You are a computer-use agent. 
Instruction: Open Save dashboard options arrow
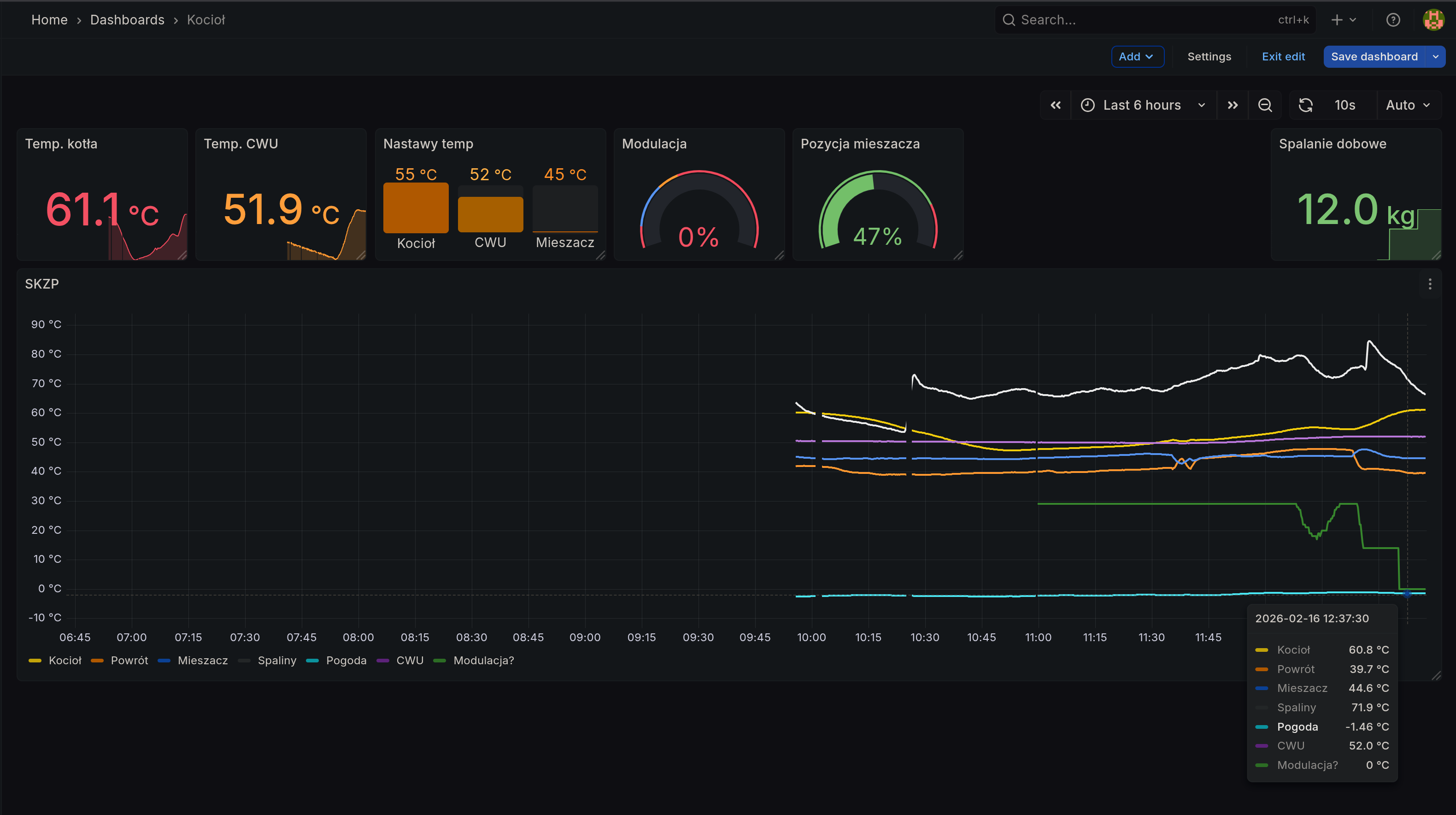click(1435, 57)
